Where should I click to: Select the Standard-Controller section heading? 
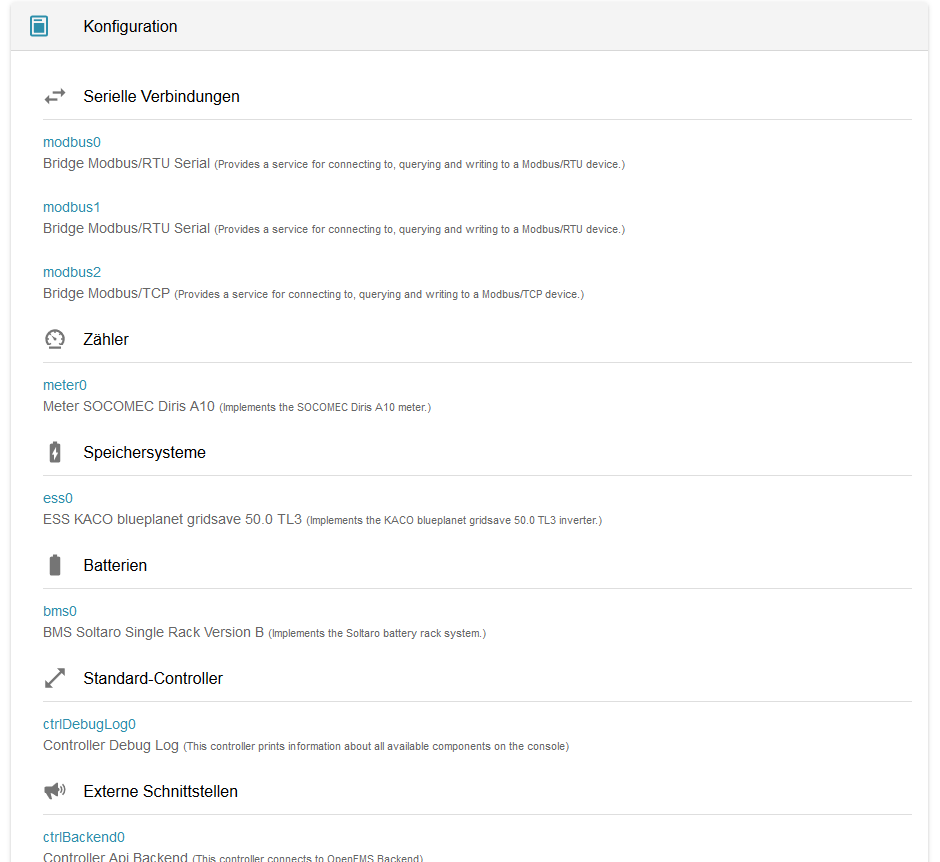click(x=153, y=679)
